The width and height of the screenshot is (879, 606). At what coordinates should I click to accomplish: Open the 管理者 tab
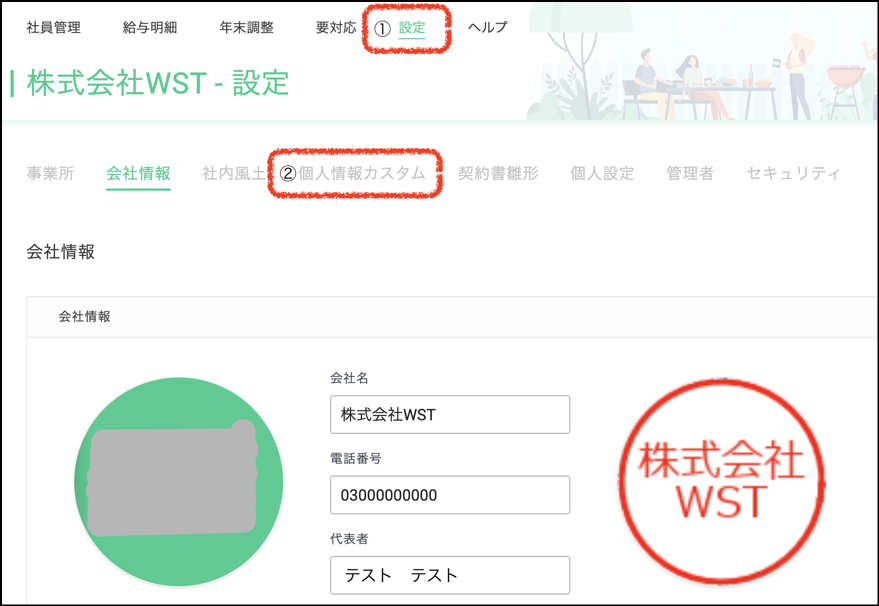[x=690, y=173]
